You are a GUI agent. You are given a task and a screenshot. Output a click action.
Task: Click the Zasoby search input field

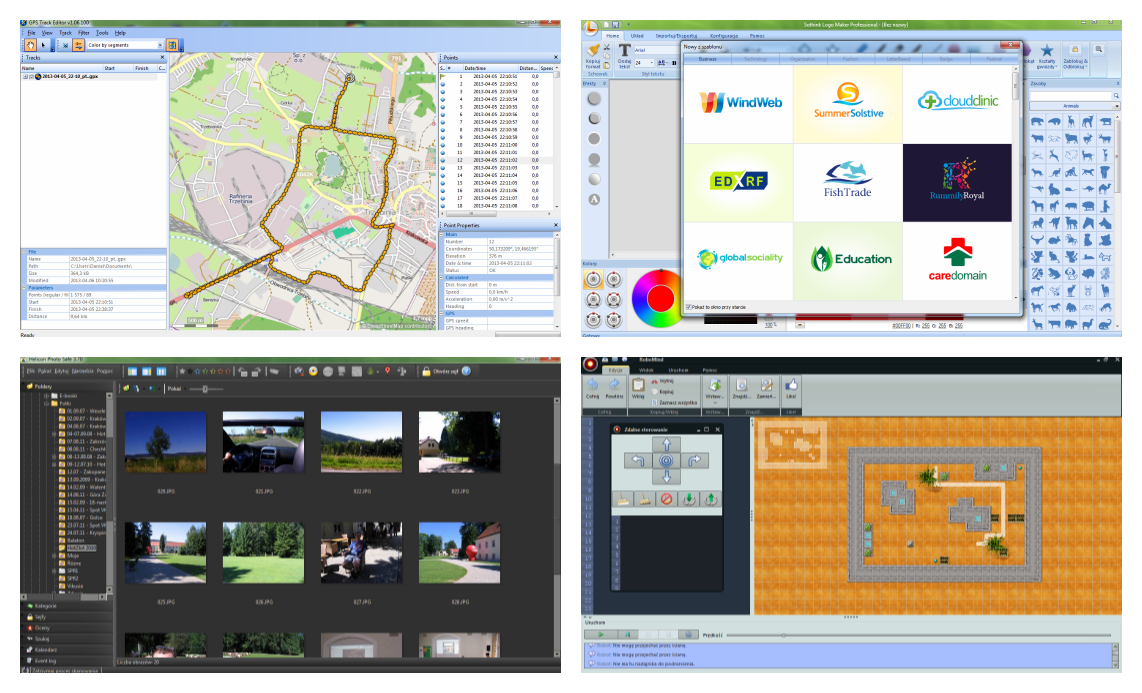coord(1070,95)
